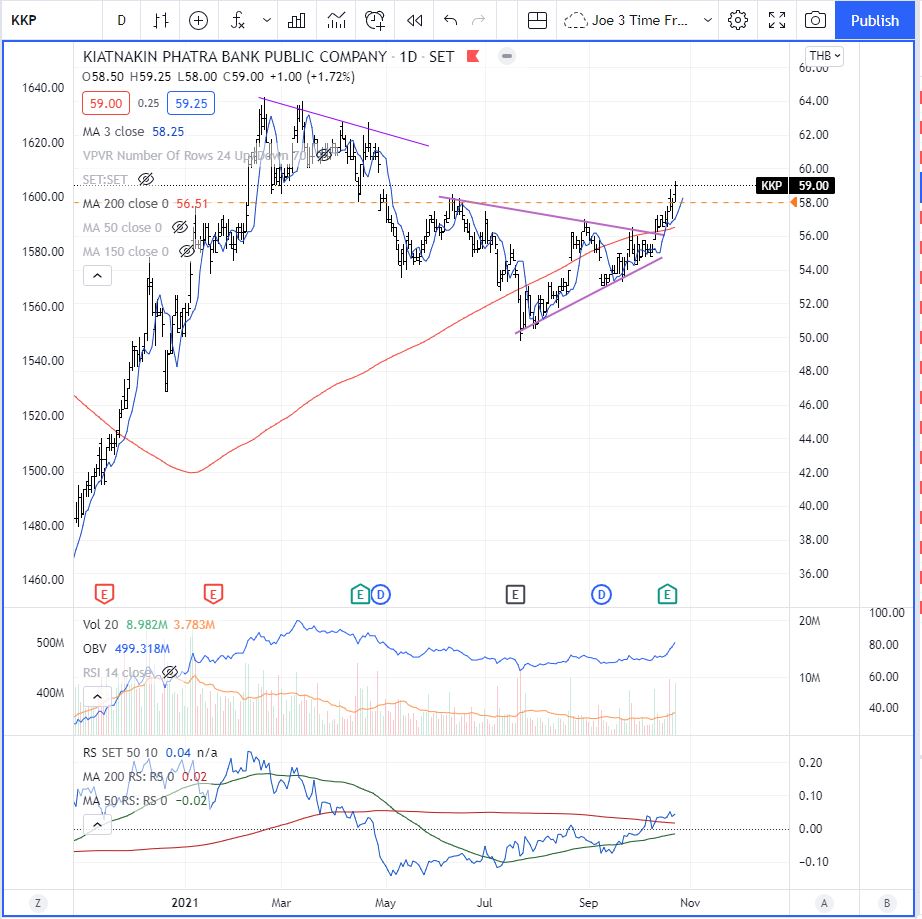Select chart layout grid icon
This screenshot has width=922, height=919.
click(x=537, y=21)
